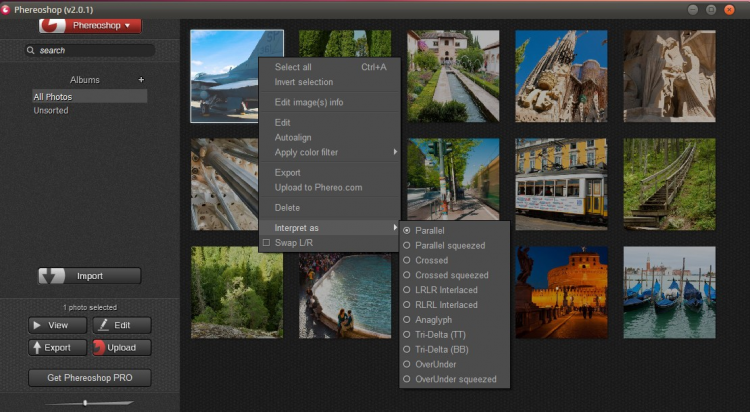Select the OverUnder radio option
This screenshot has width=750, height=412.
(x=407, y=364)
